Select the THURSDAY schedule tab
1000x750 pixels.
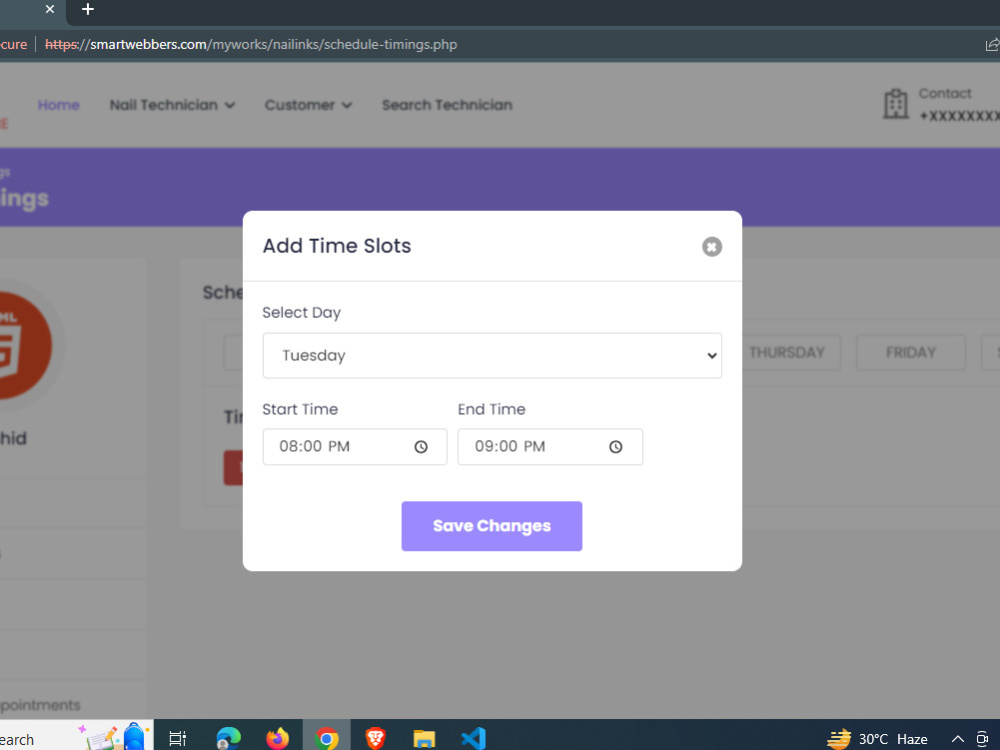[787, 352]
